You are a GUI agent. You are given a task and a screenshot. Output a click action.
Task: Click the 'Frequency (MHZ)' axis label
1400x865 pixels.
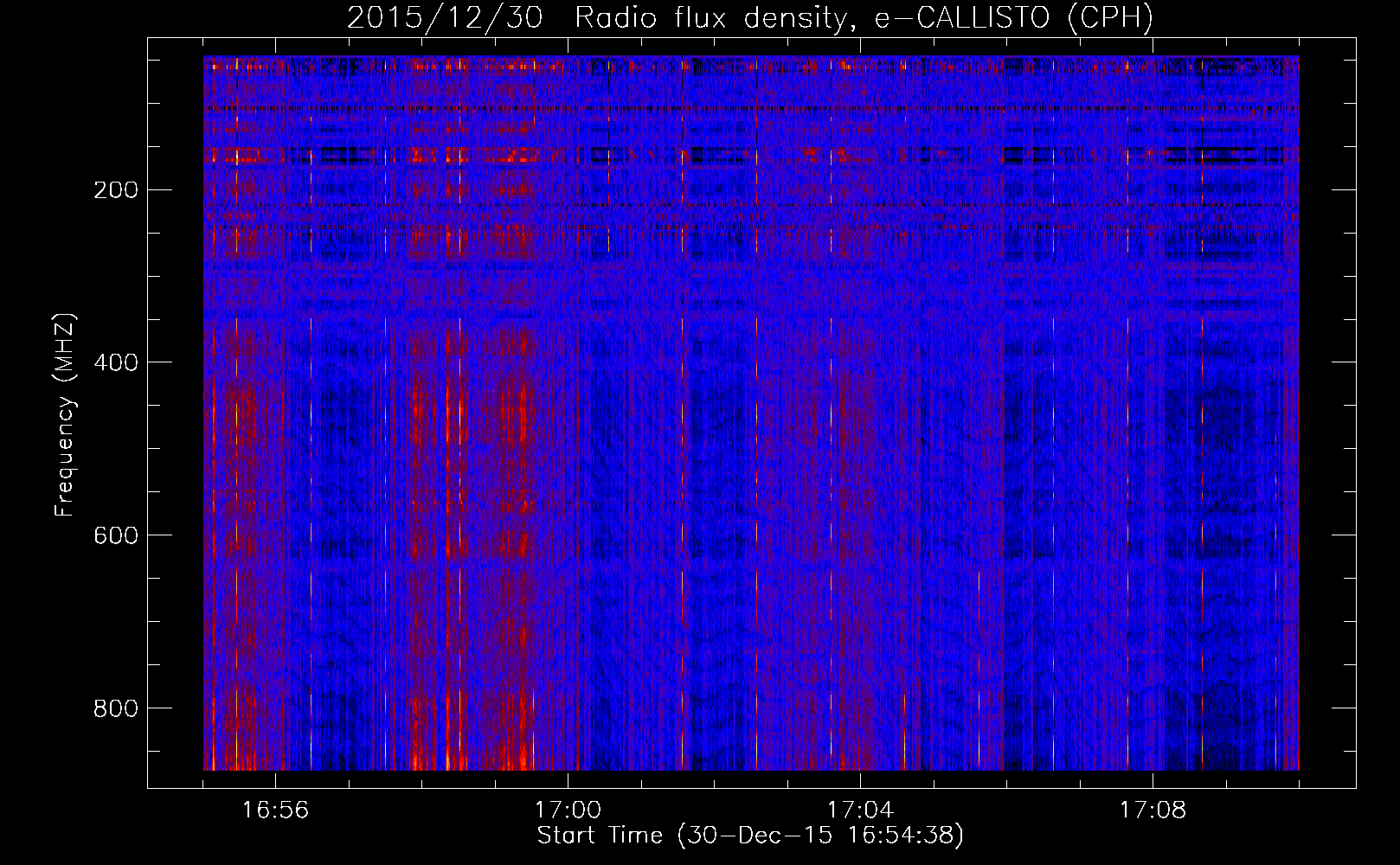[65, 414]
